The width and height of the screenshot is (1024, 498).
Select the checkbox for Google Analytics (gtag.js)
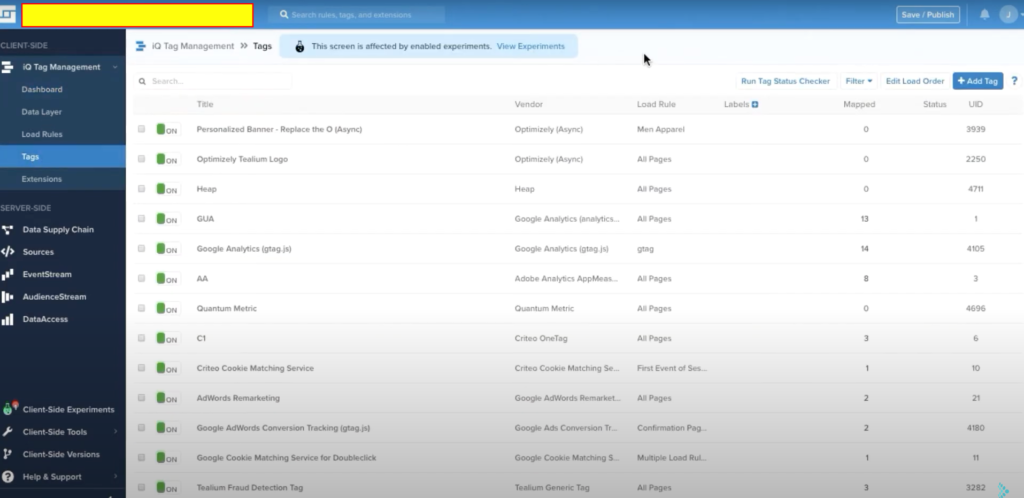pos(141,249)
